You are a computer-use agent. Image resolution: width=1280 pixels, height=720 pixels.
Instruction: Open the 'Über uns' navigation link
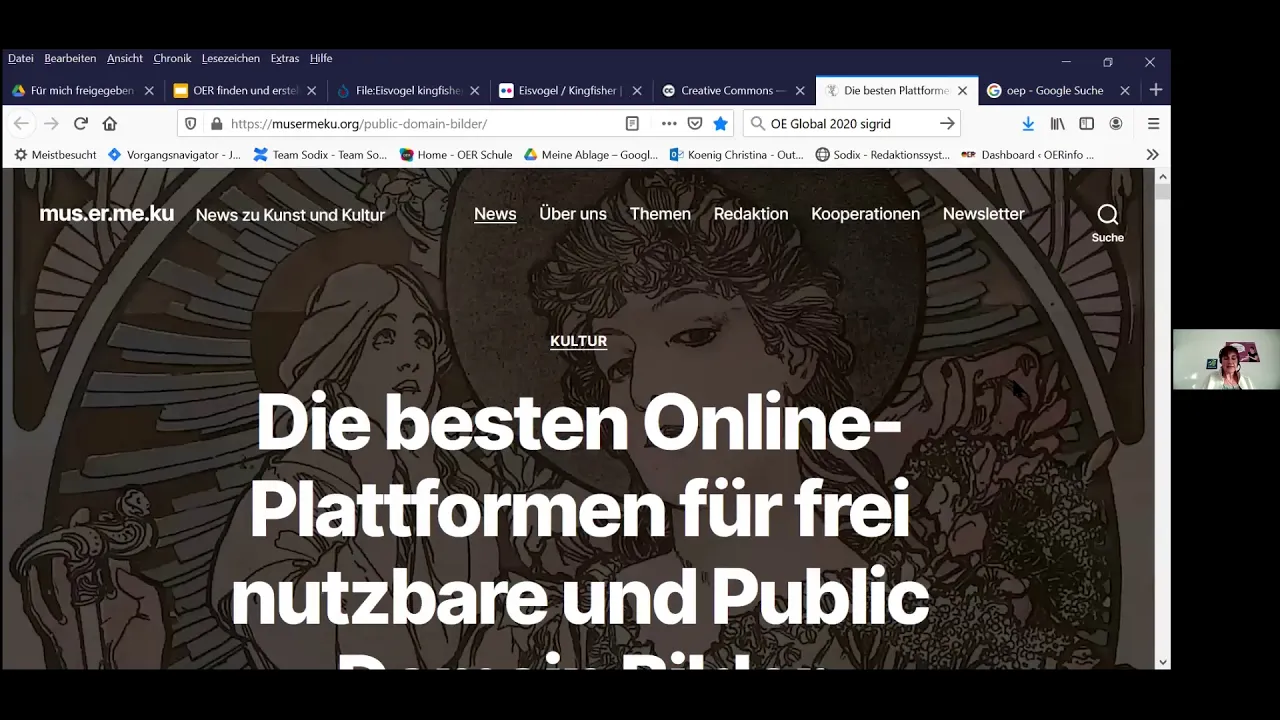573,214
